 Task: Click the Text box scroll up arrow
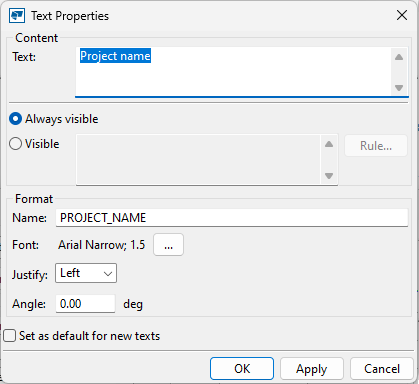click(399, 57)
